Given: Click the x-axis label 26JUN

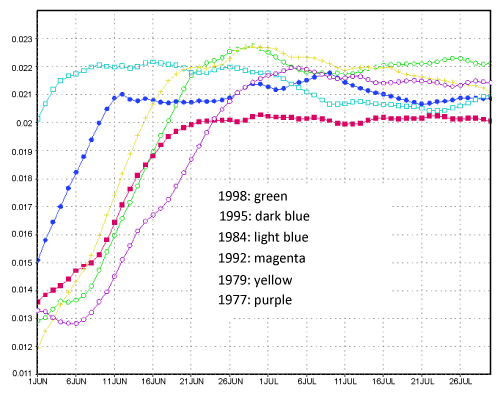Looking at the screenshot, I should (230, 381).
